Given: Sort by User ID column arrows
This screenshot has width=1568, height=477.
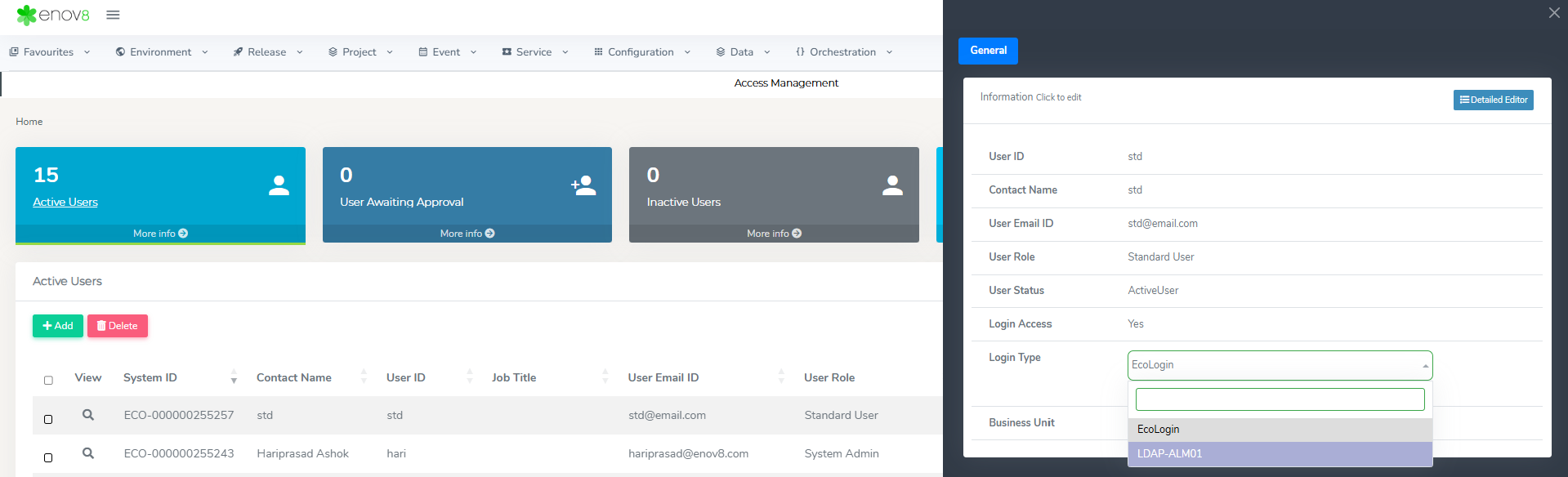Looking at the screenshot, I should coord(470,377).
